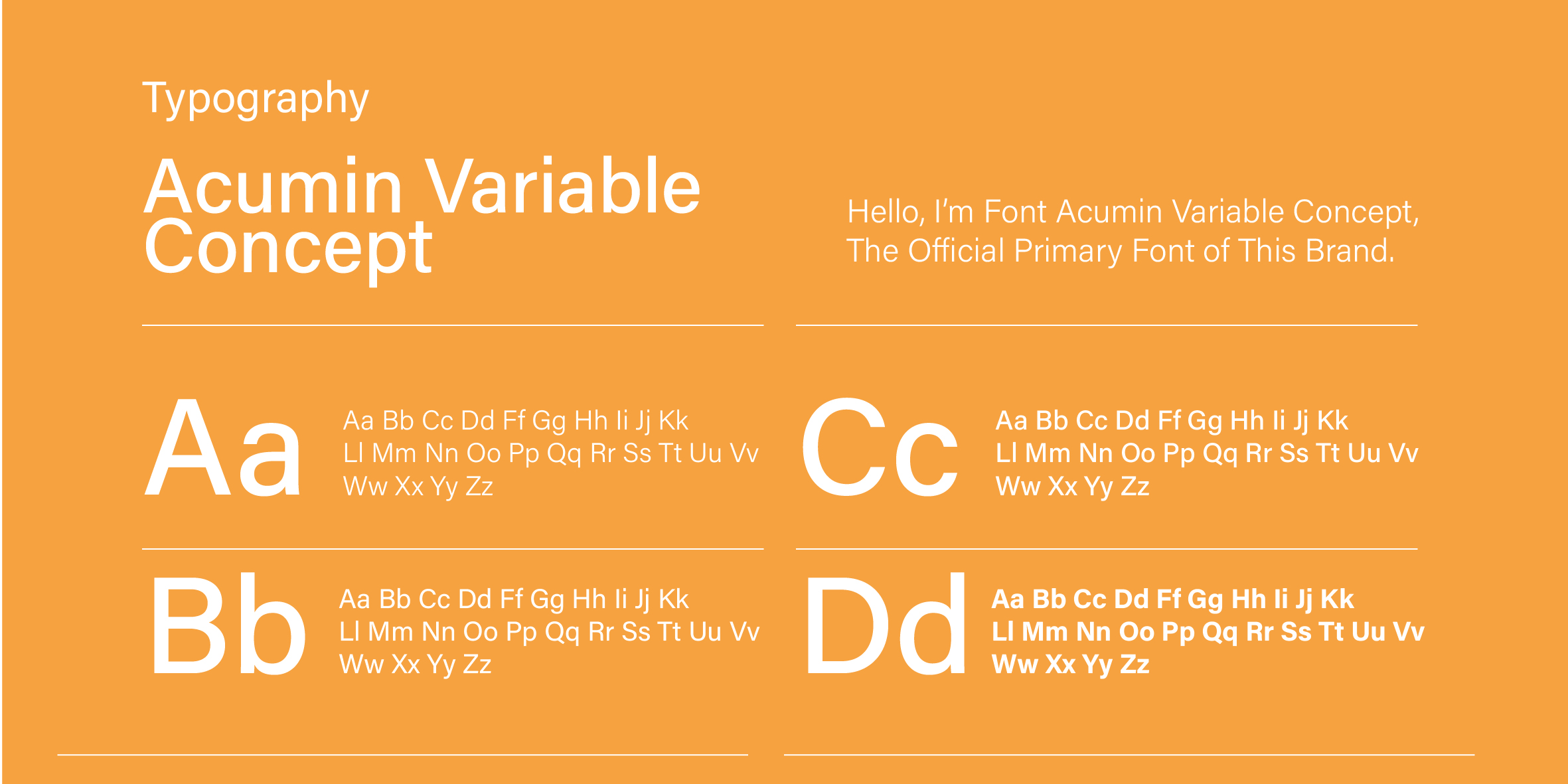
Task: Click "Ww Xx Yy Zz" beside the large Aa
Action: click(x=418, y=487)
